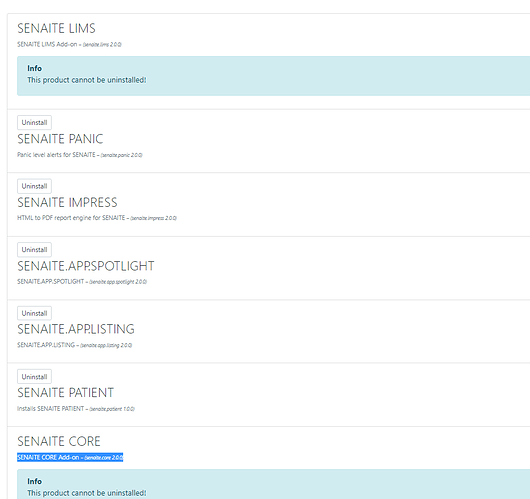Click the Installs SENAITE PATIENT description

click(76, 409)
